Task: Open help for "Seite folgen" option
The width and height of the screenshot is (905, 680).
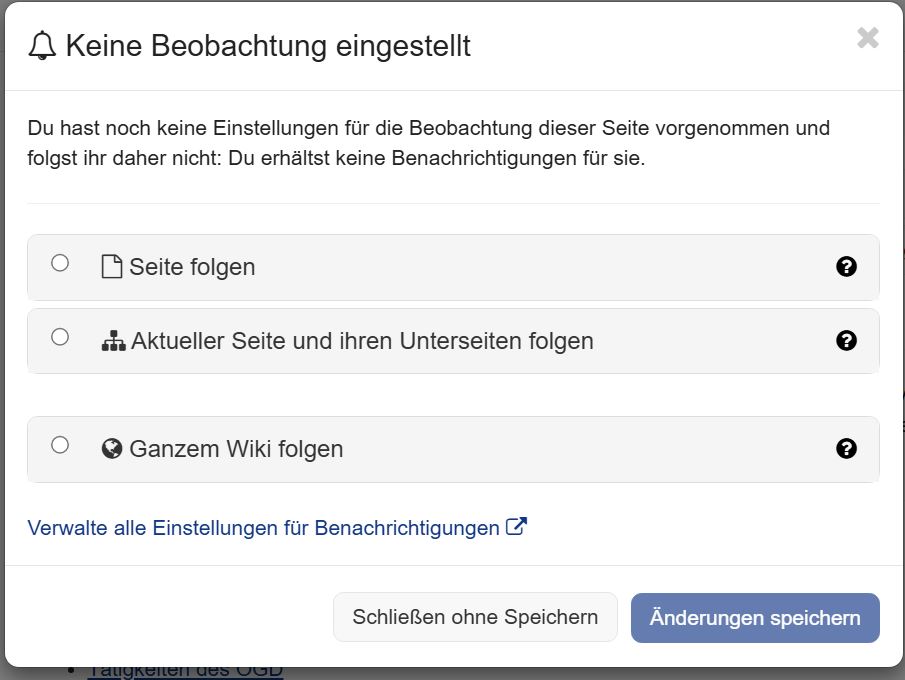Action: point(846,267)
